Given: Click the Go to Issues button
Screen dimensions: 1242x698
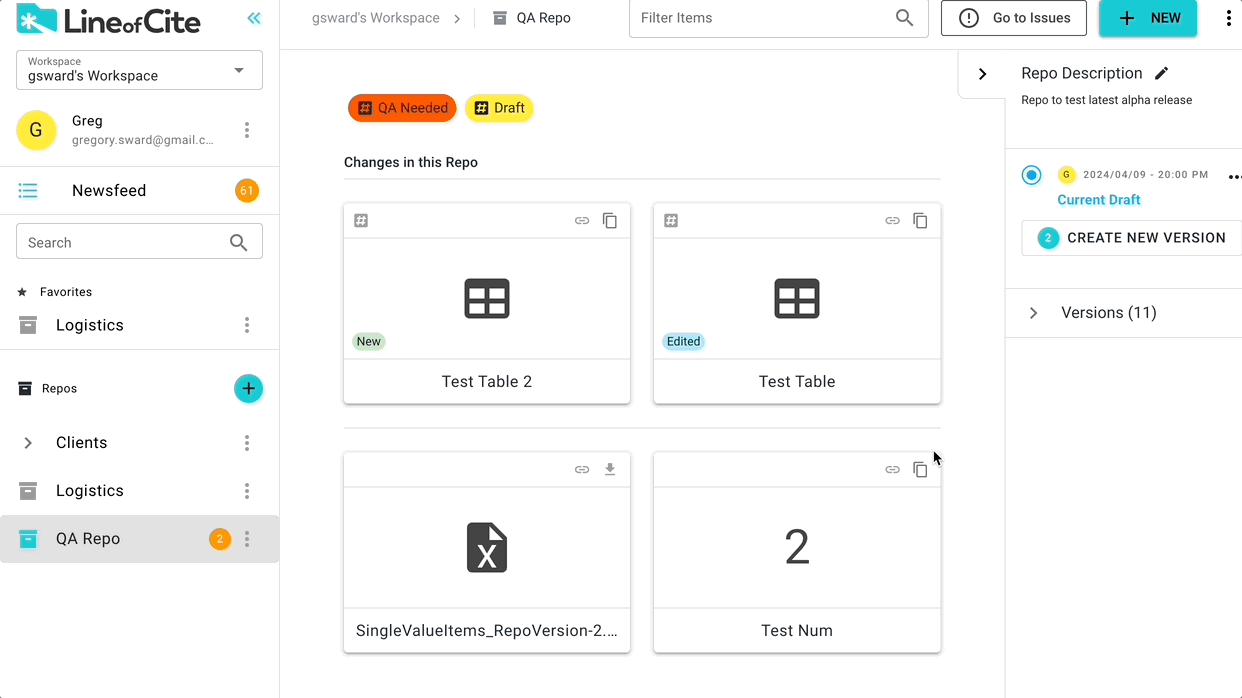Looking at the screenshot, I should 1013,18.
